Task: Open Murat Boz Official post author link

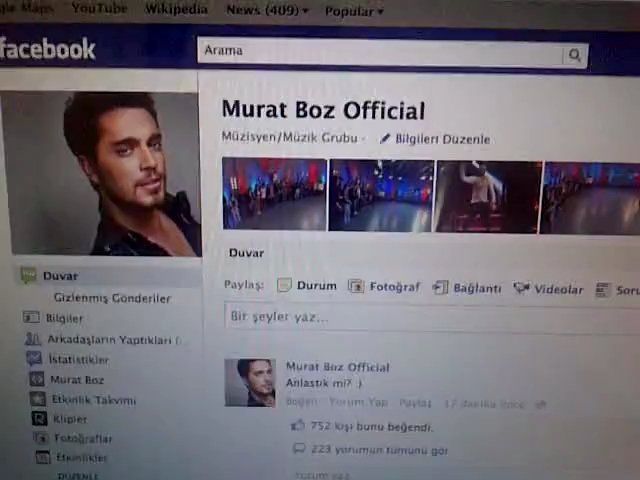Action: tap(338, 367)
